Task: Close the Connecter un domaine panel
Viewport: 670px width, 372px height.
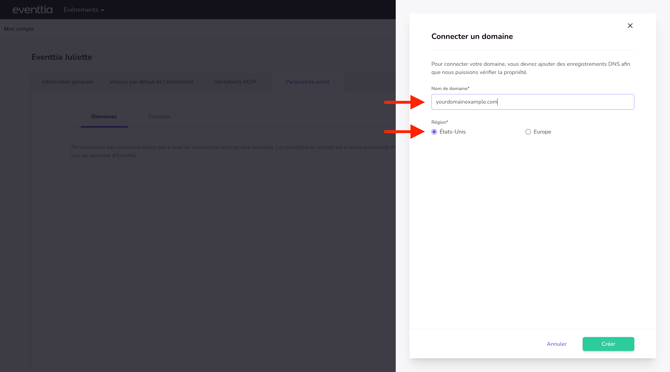Action: (x=630, y=26)
